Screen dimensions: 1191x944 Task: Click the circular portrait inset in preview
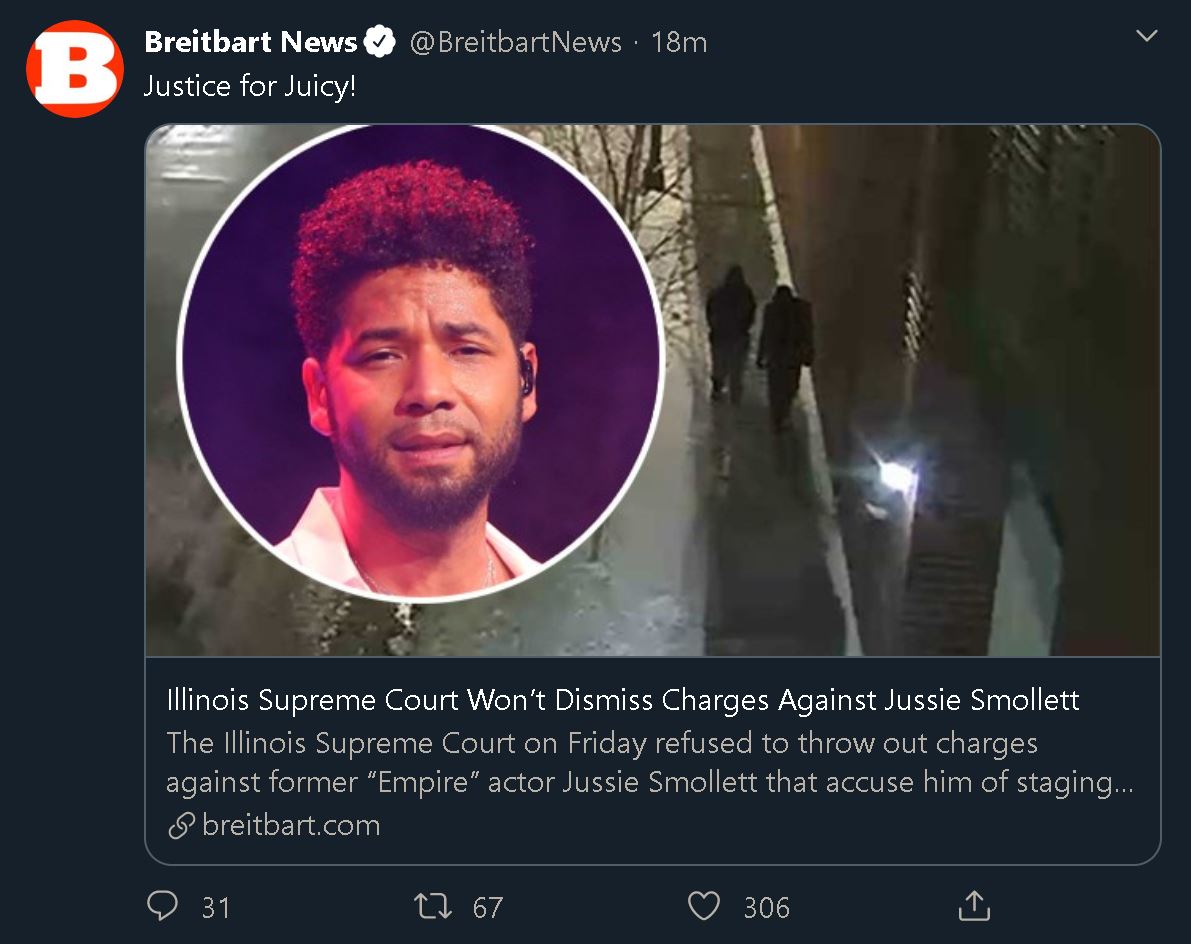pos(421,361)
